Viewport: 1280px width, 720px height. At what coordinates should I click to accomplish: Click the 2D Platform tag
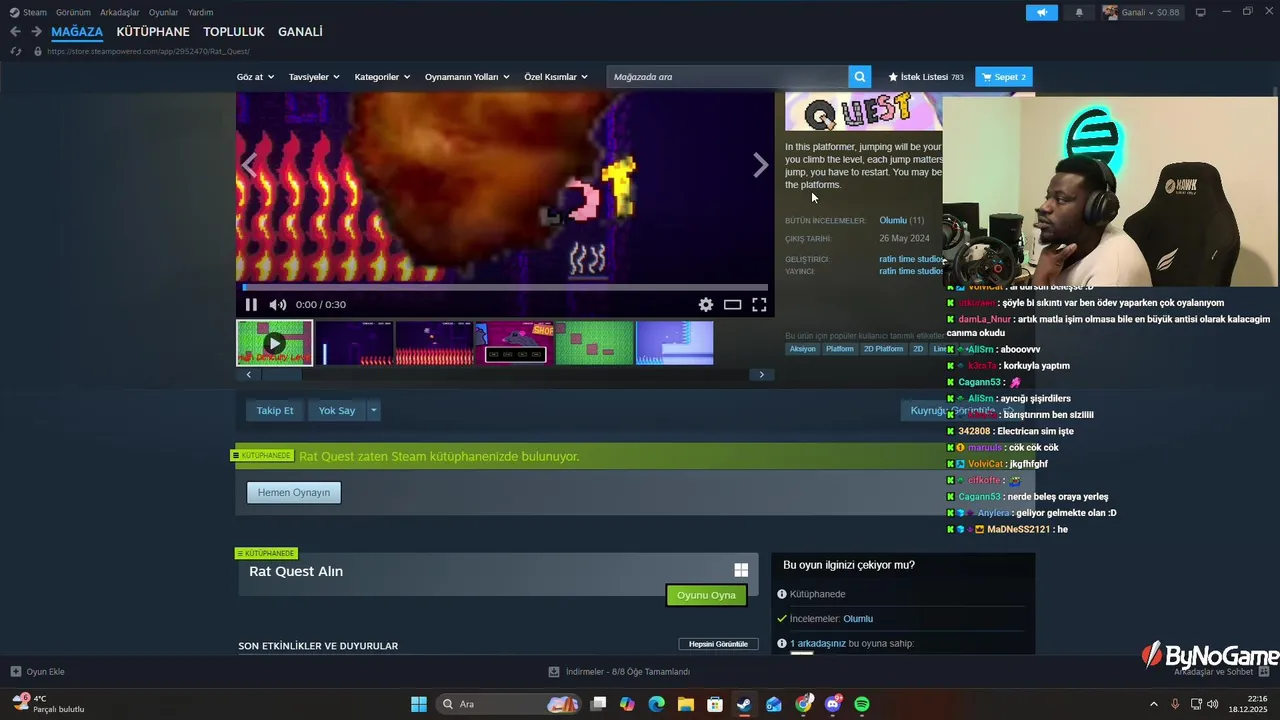tap(883, 349)
